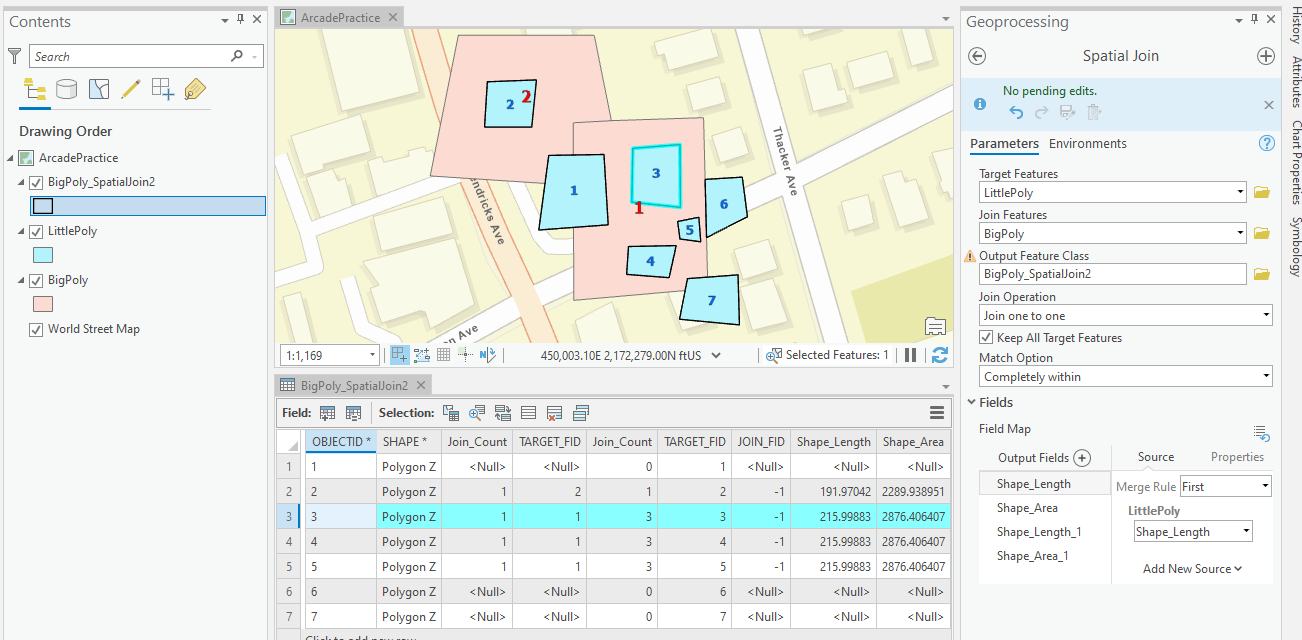Switch Contents to List By Data Source
This screenshot has height=640, width=1302.
pos(66,89)
